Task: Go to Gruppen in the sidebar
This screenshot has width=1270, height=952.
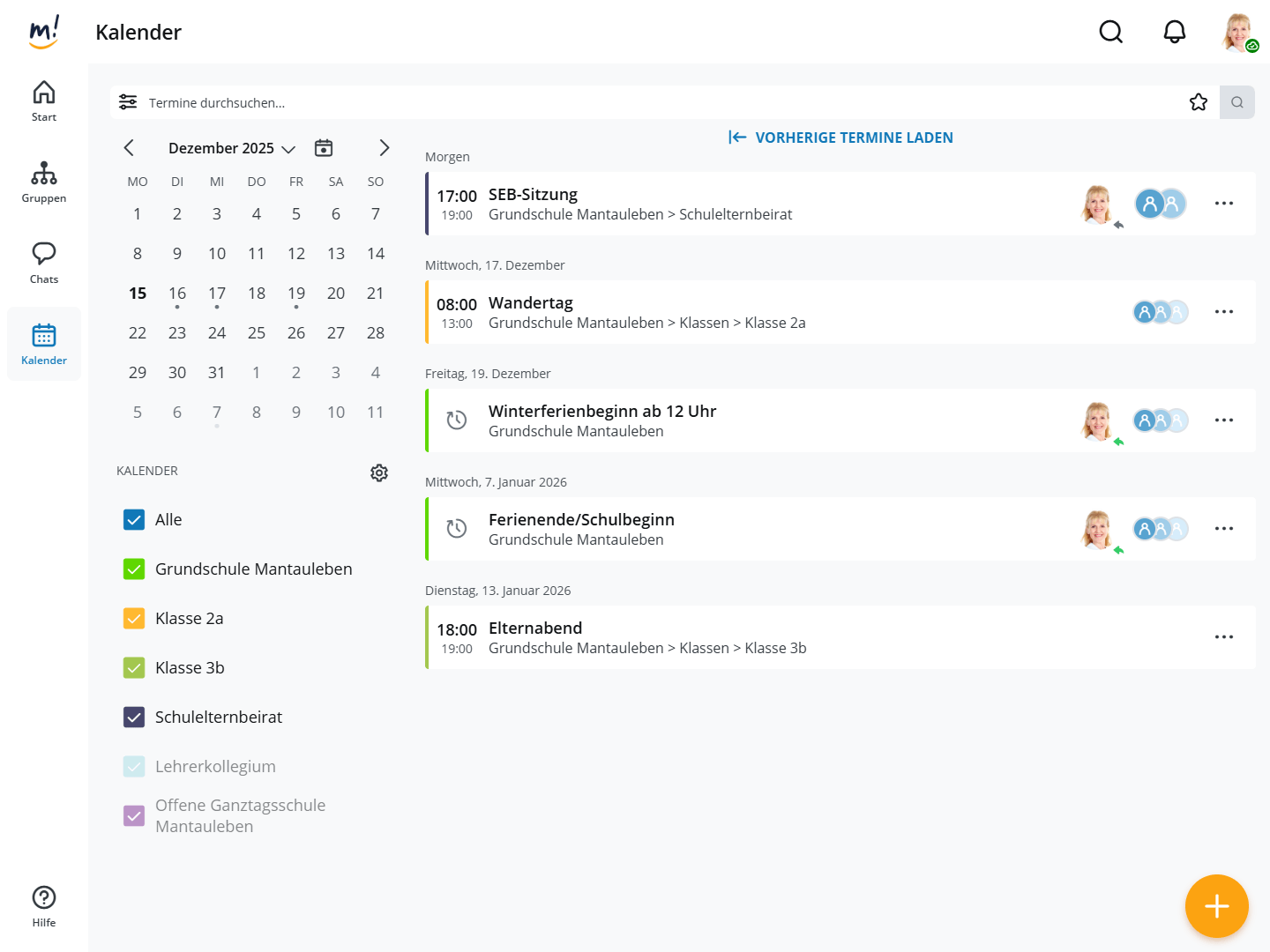Action: coord(44,182)
